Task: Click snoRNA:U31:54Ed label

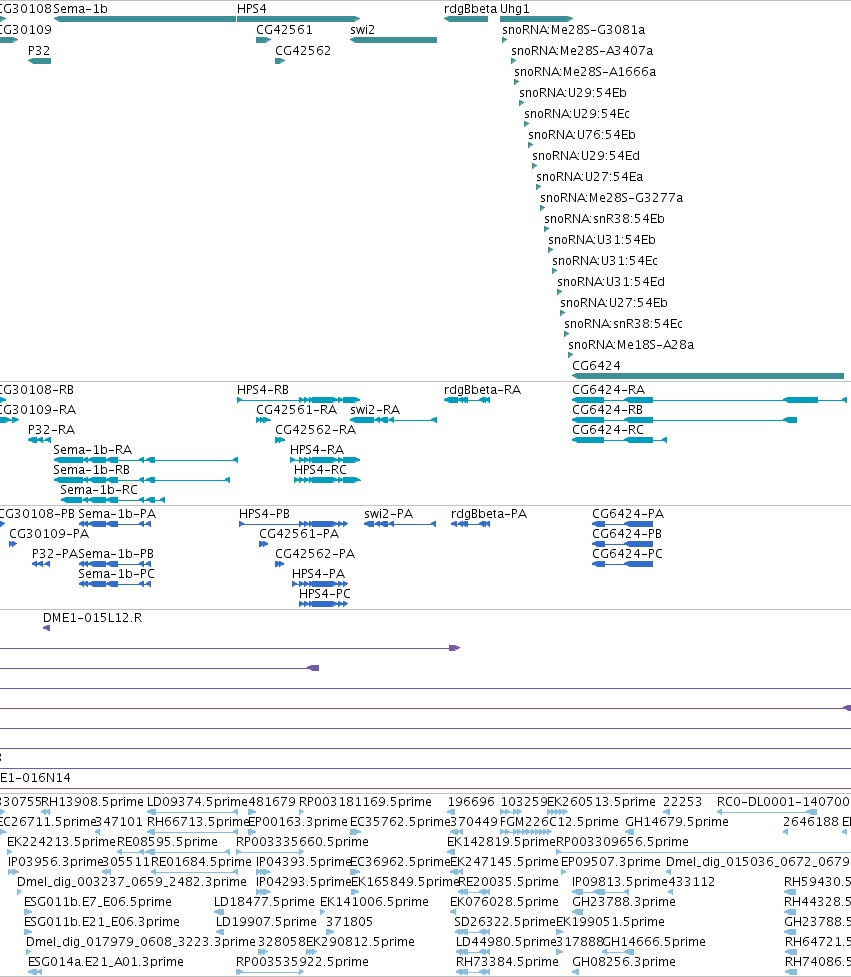Action: 611,282
